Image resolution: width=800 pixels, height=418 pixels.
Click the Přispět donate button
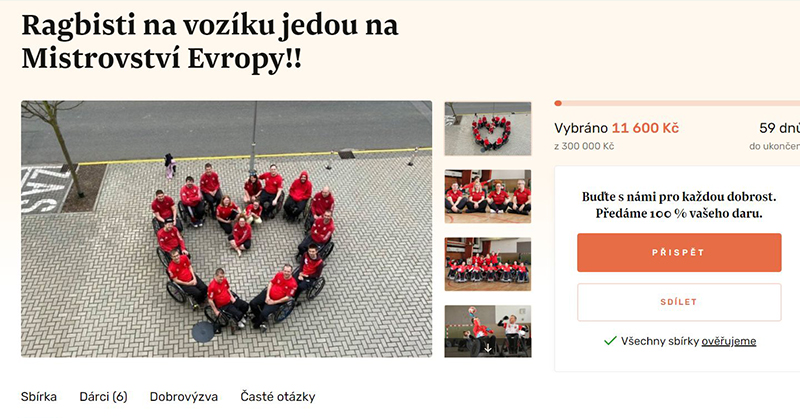[x=679, y=253]
